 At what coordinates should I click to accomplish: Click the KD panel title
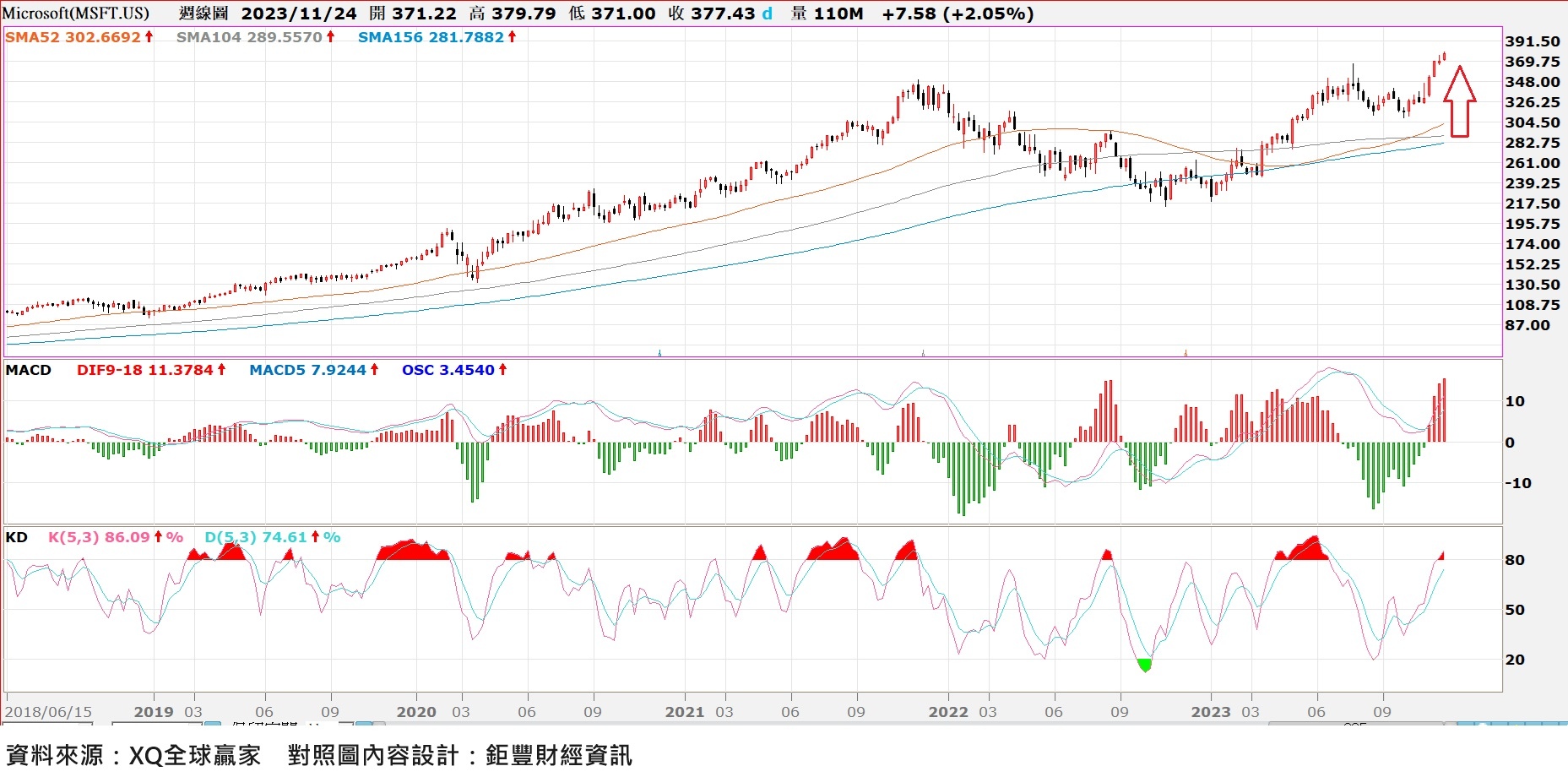[16, 537]
